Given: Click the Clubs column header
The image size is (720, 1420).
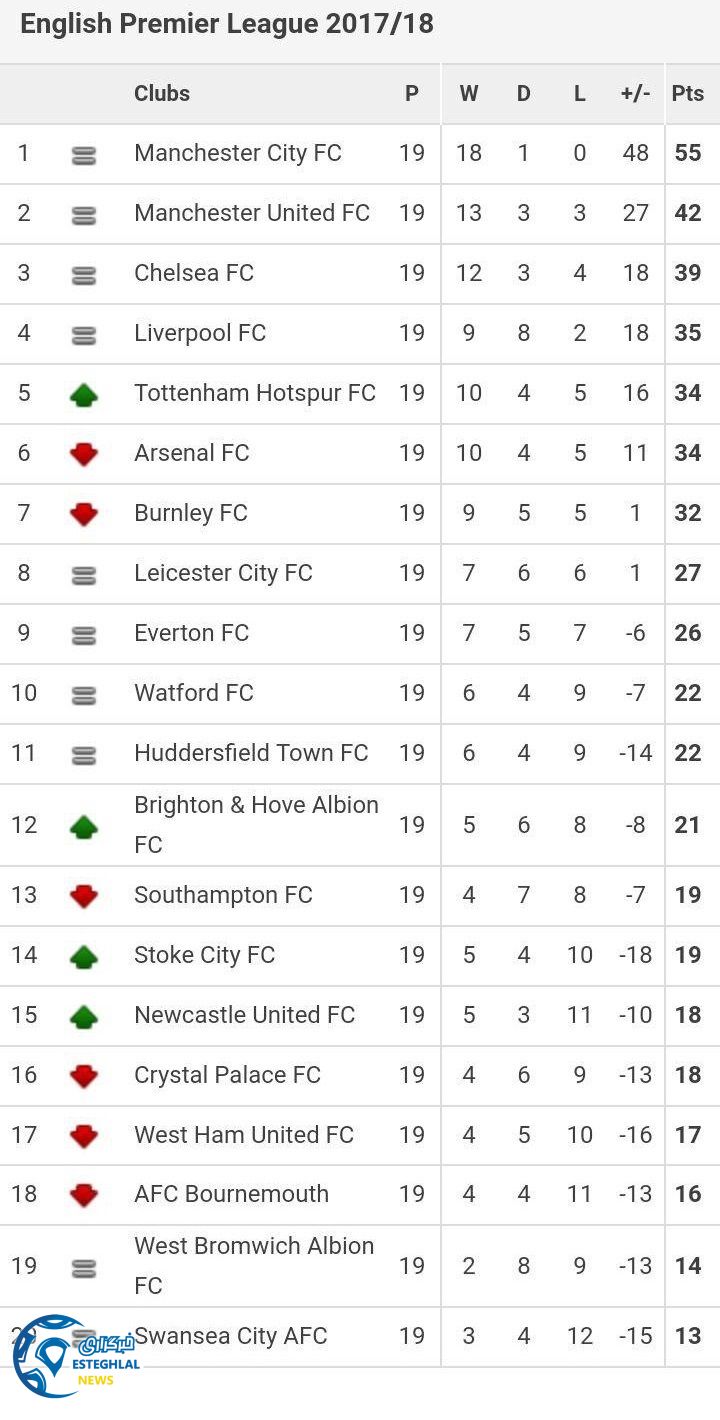Looking at the screenshot, I should pyautogui.click(x=162, y=94).
